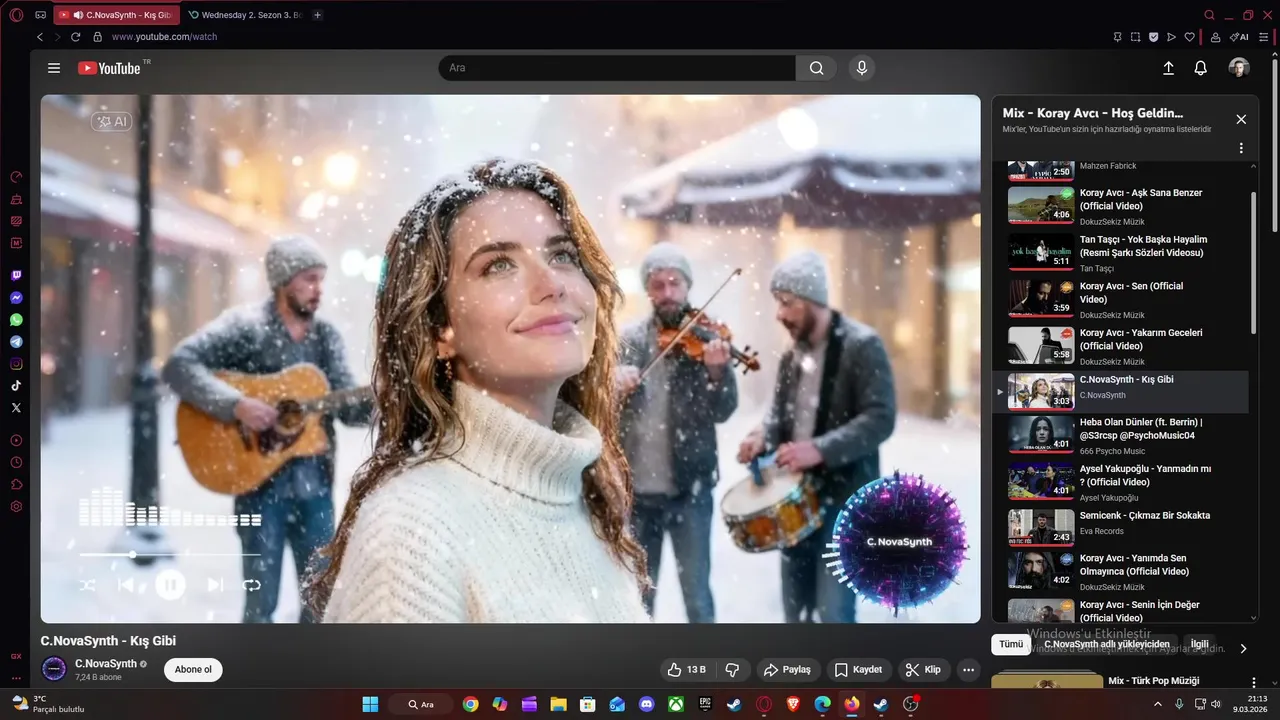This screenshot has height=720, width=1280.
Task: Open Discord from the taskbar
Action: tap(646, 704)
